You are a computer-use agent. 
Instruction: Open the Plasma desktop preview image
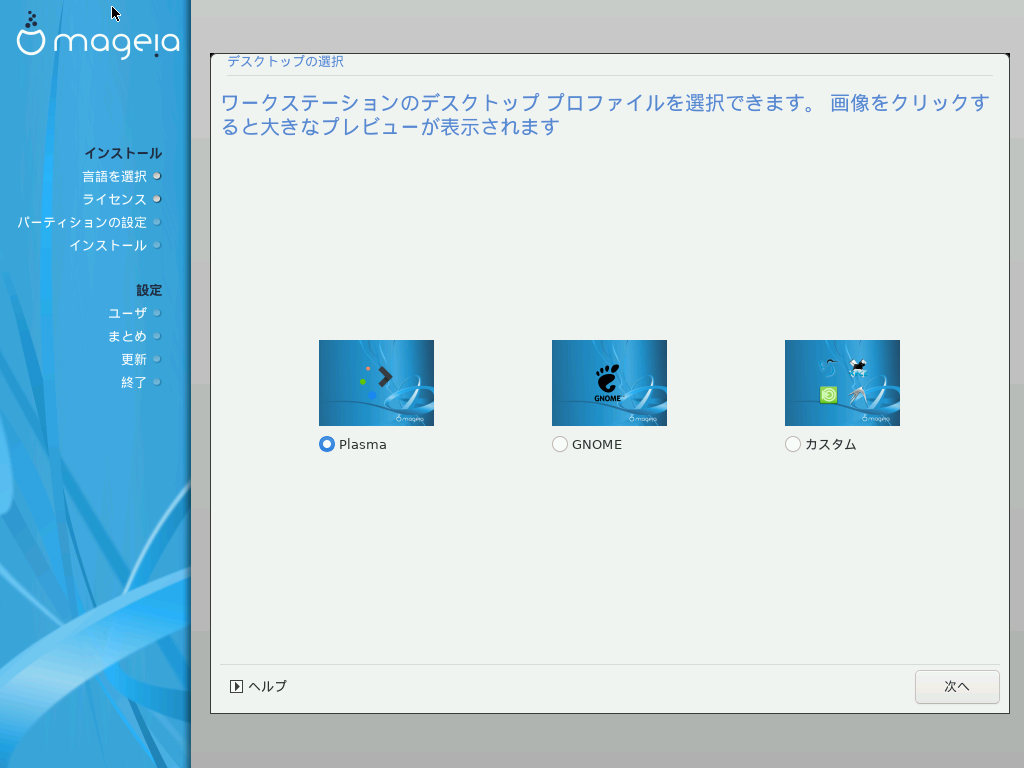click(376, 383)
